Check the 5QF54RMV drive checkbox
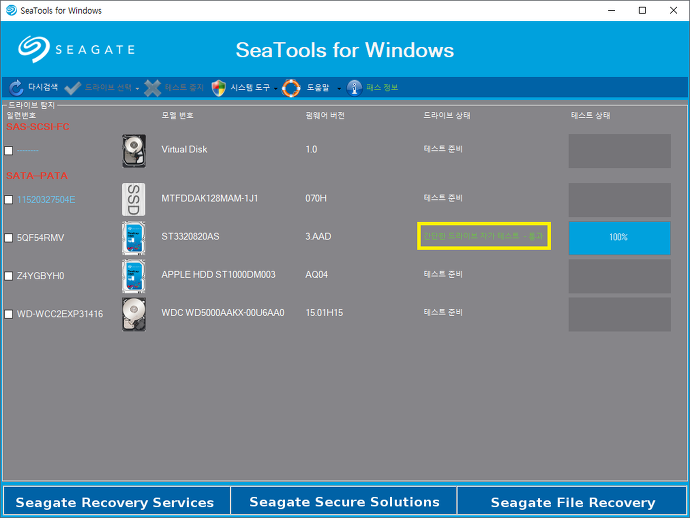The image size is (690, 518). (9, 238)
